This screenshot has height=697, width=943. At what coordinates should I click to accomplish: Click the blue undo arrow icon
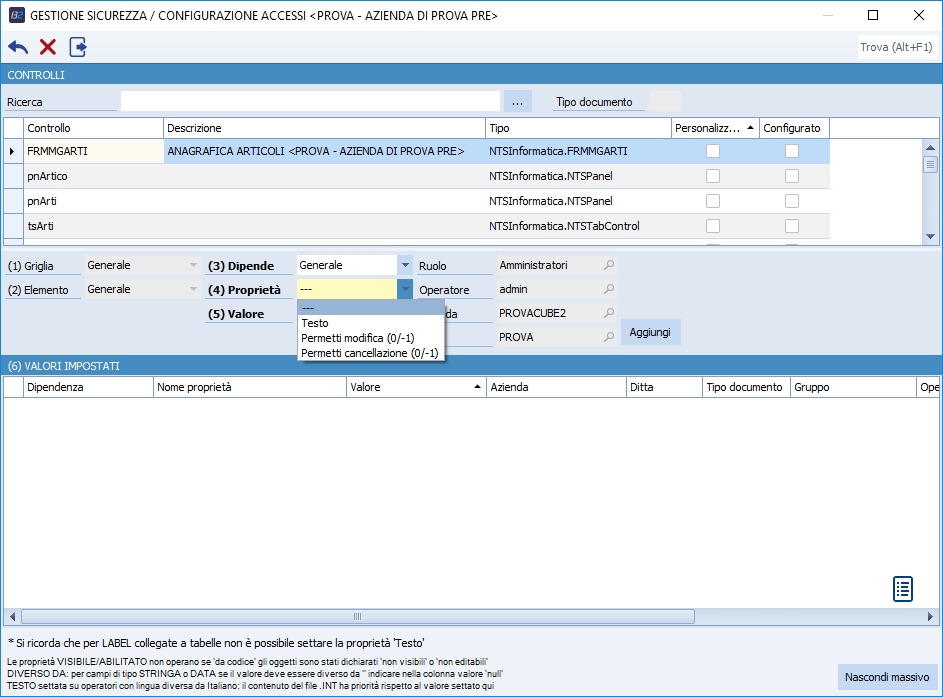(x=18, y=47)
